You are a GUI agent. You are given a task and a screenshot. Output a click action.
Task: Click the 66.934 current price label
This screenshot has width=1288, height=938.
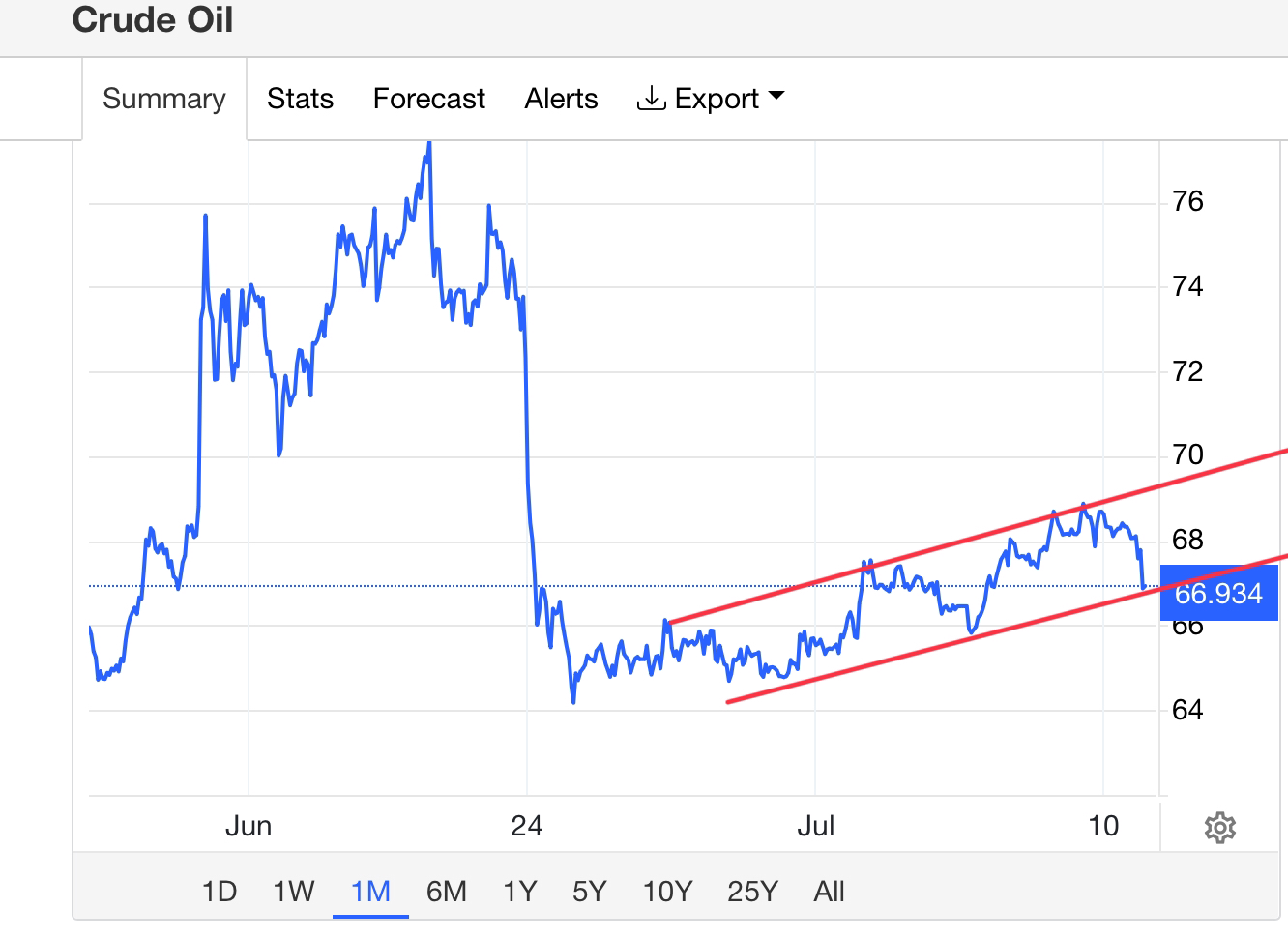(1218, 593)
